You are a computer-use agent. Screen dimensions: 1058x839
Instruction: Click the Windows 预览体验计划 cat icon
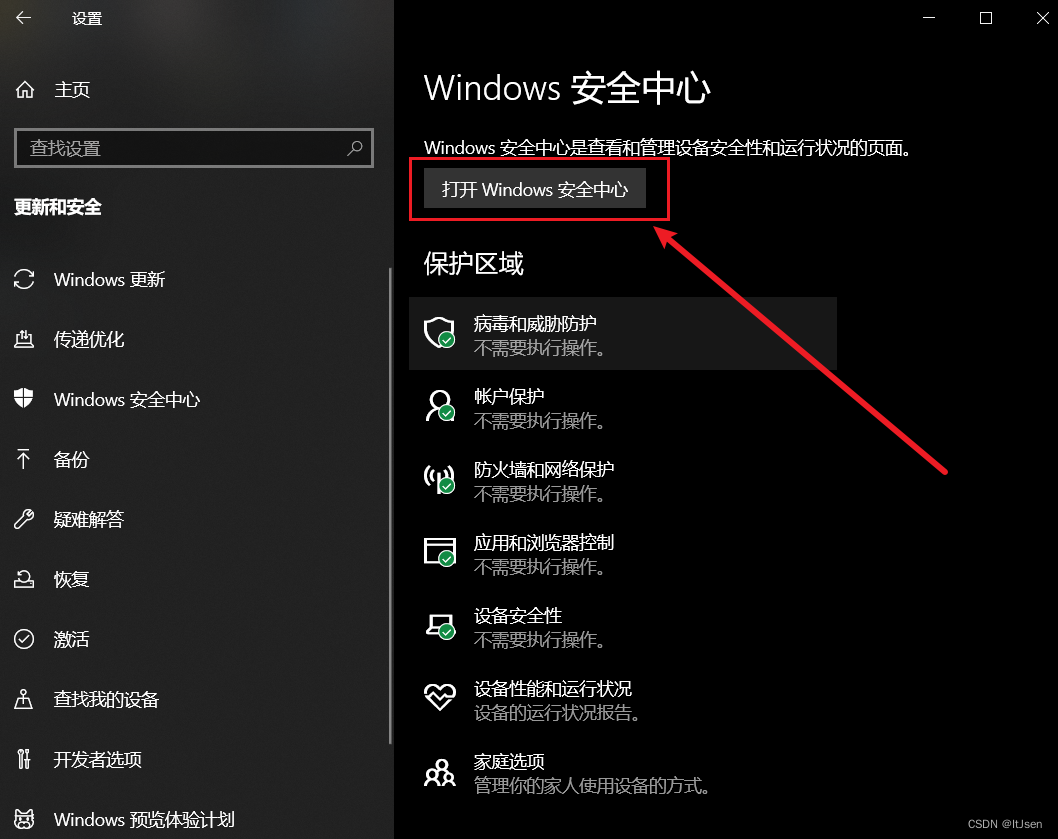tap(24, 819)
